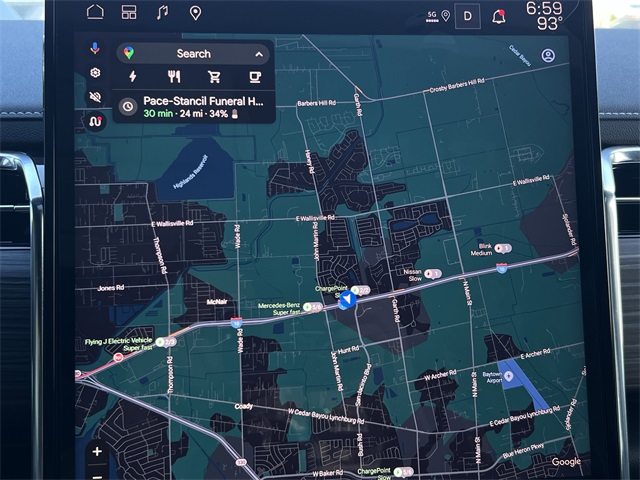
Task: Switch to the navigation pin tab
Action: click(x=195, y=13)
